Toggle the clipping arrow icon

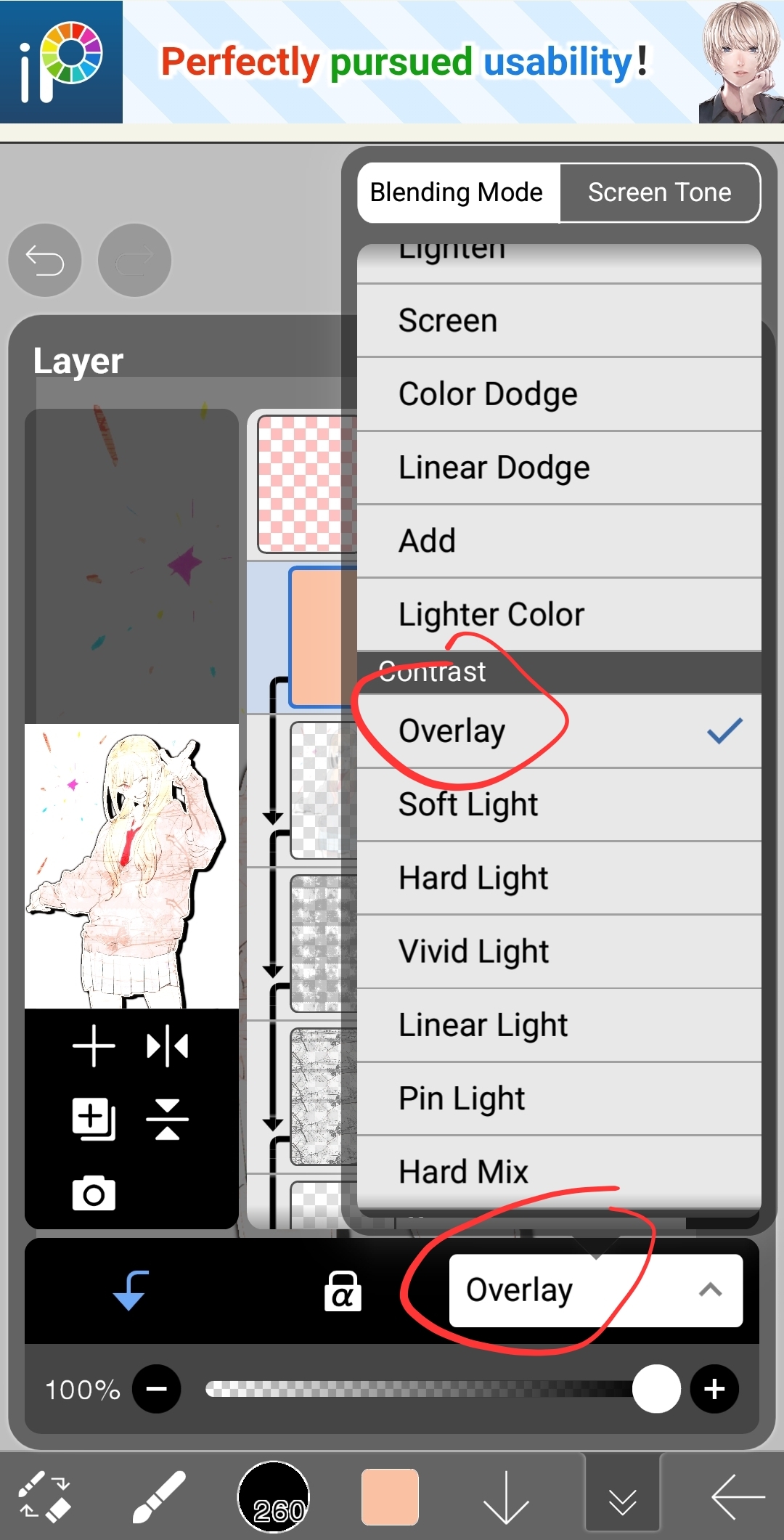click(x=131, y=1290)
